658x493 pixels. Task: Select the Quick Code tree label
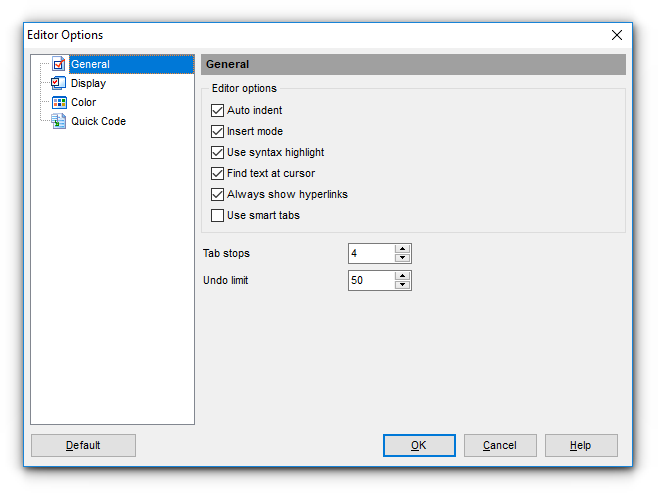pos(98,122)
